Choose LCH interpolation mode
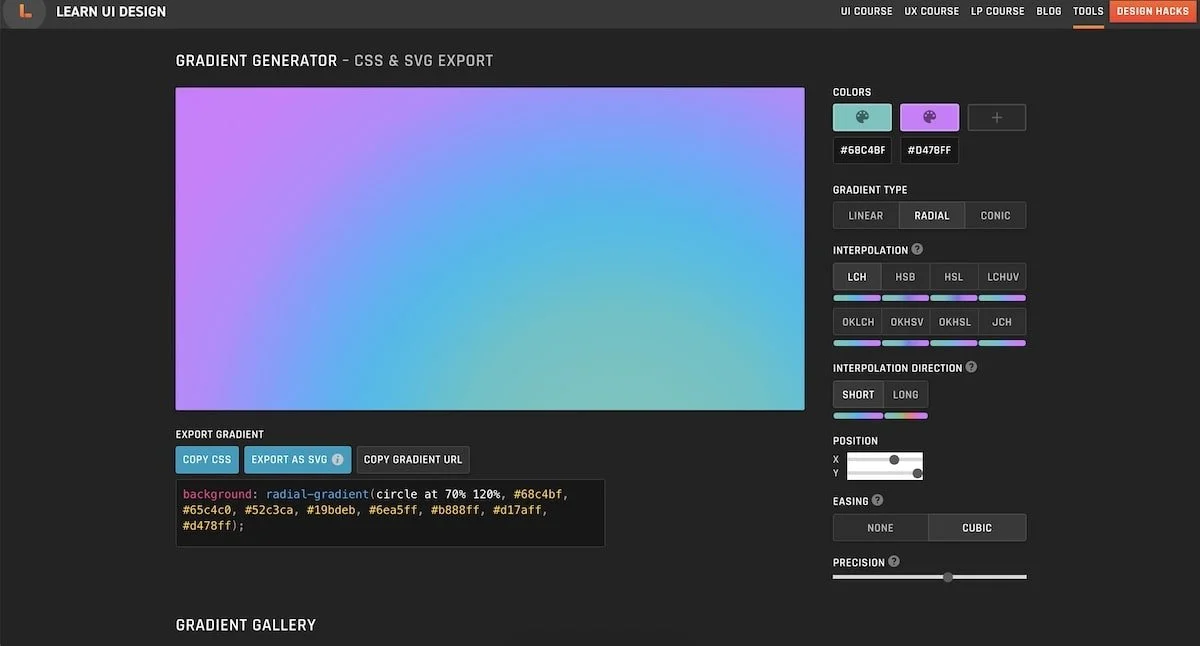This screenshot has height=646, width=1200. point(857,277)
